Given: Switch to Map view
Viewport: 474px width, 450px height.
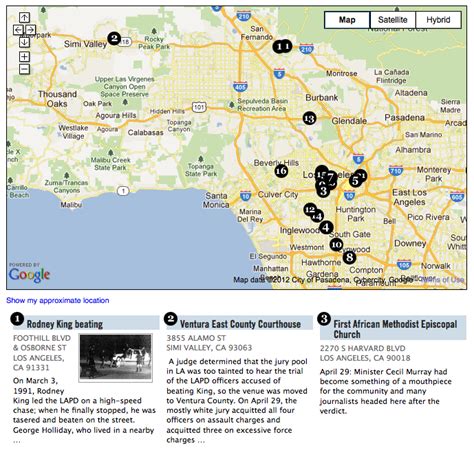Looking at the screenshot, I should 347,20.
